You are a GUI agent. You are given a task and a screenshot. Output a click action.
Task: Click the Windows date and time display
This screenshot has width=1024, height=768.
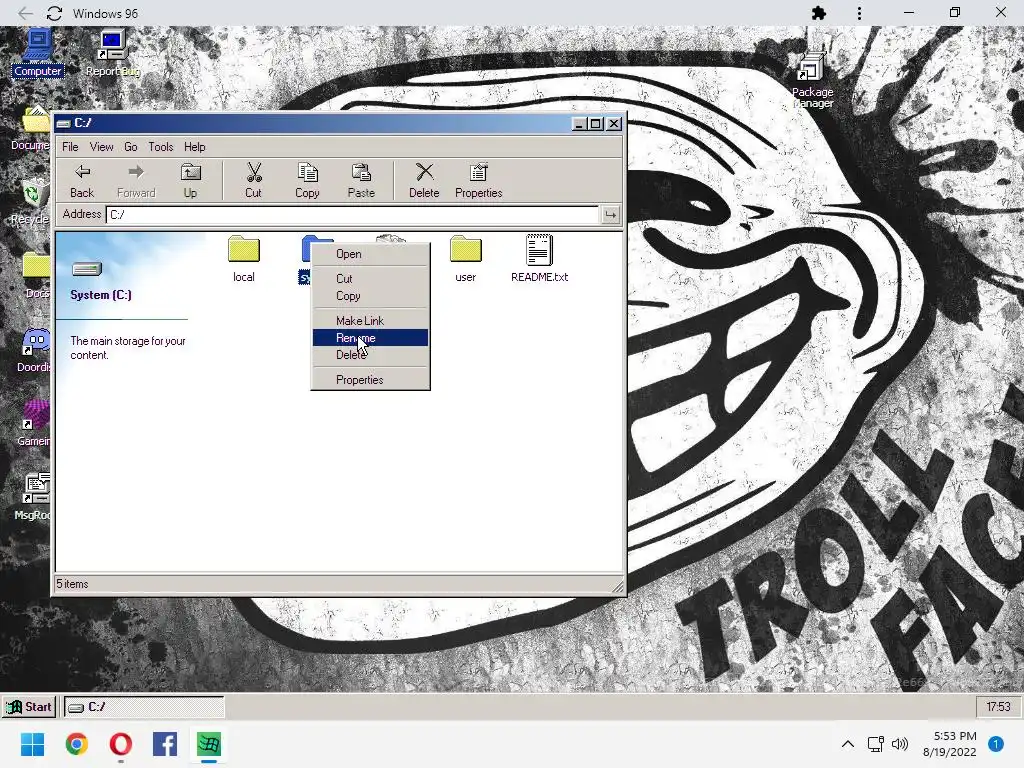coord(950,744)
